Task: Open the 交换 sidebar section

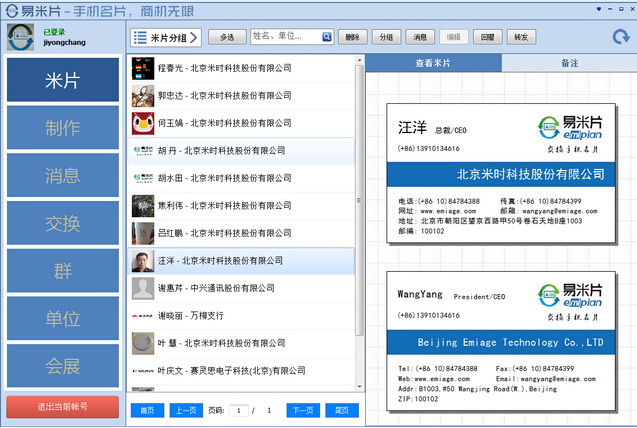Action: pyautogui.click(x=63, y=223)
